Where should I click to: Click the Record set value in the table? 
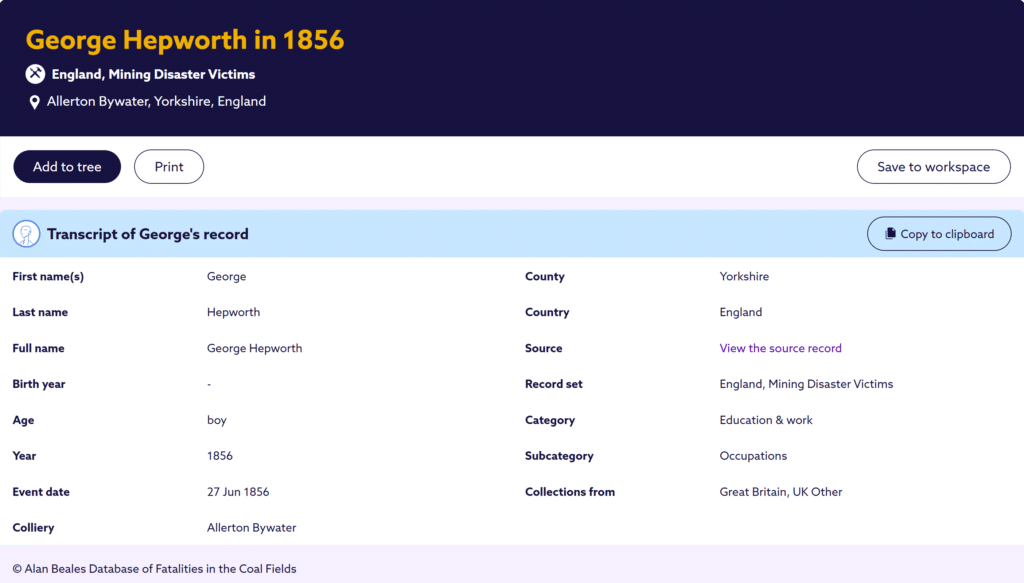[806, 384]
